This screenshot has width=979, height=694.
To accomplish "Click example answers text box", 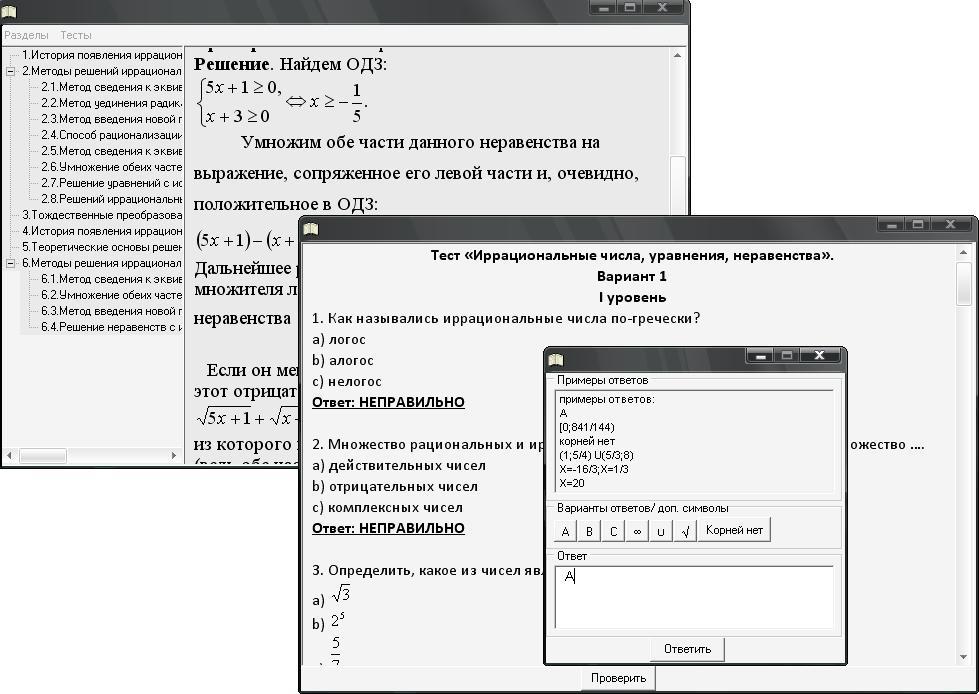I will point(694,442).
